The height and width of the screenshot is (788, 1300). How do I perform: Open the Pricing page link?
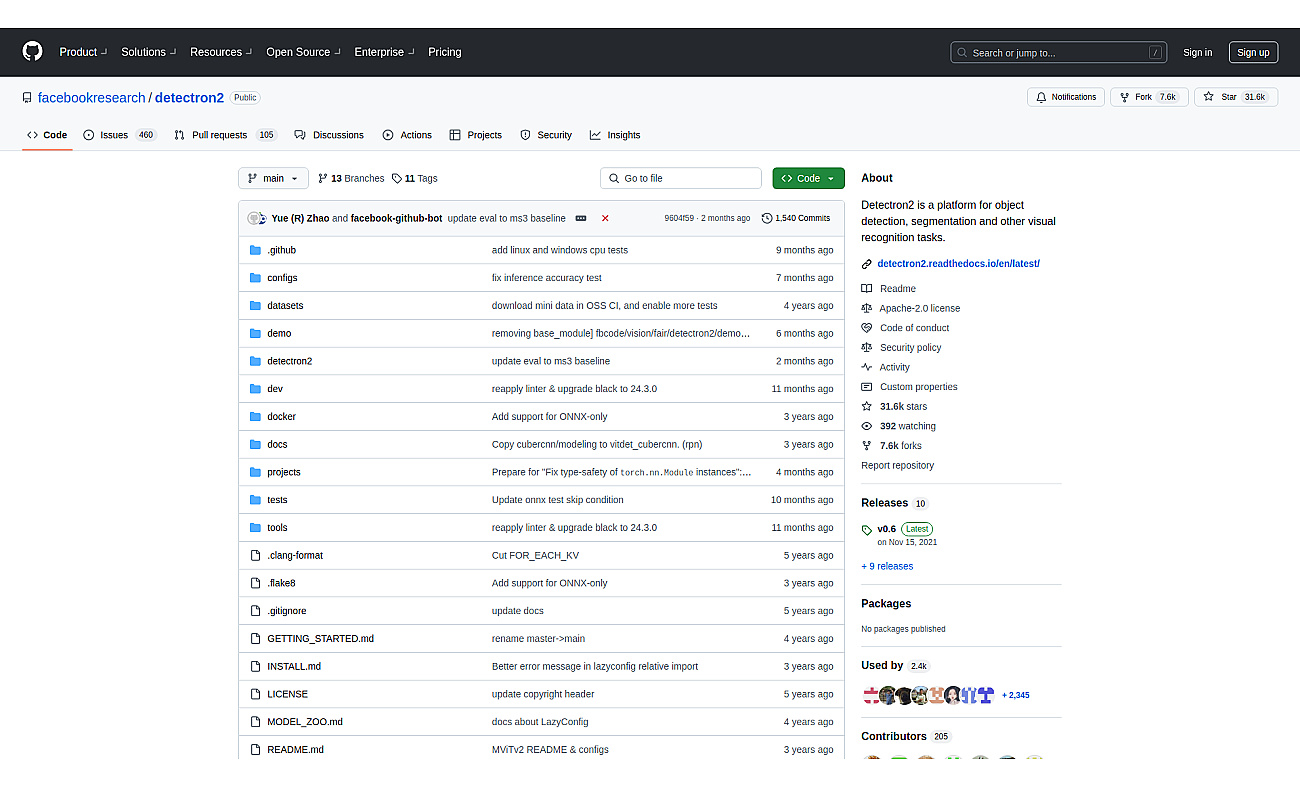click(x=445, y=52)
